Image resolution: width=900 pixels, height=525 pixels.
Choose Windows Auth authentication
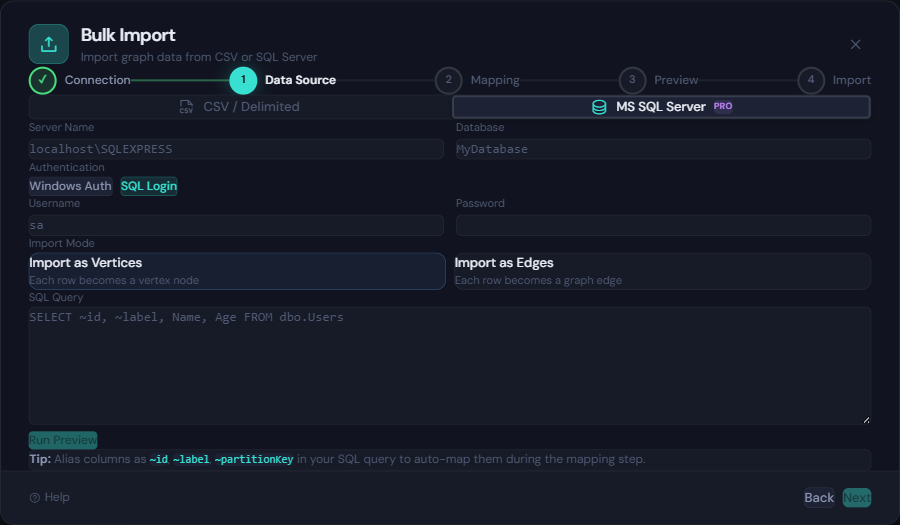click(x=71, y=186)
